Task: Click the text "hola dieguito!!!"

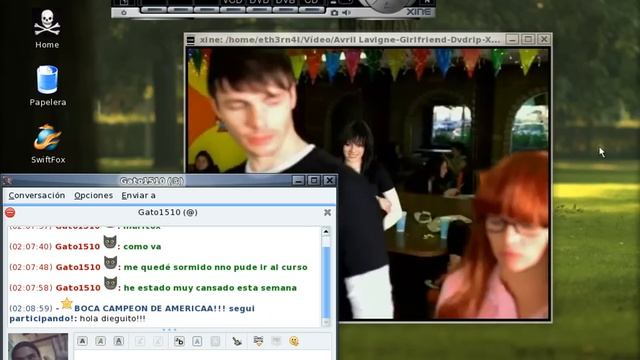Action: coord(112,319)
